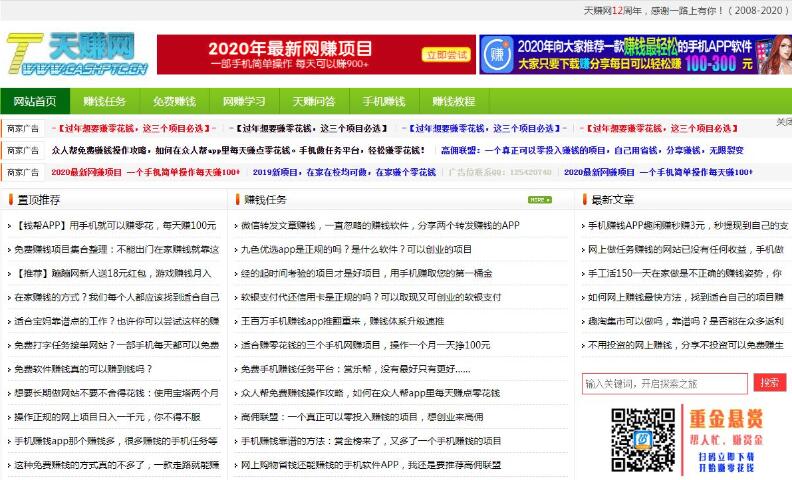
Task: Open 想要长期做网站不要不舍得花钱 article
Action: pyautogui.click(x=117, y=393)
